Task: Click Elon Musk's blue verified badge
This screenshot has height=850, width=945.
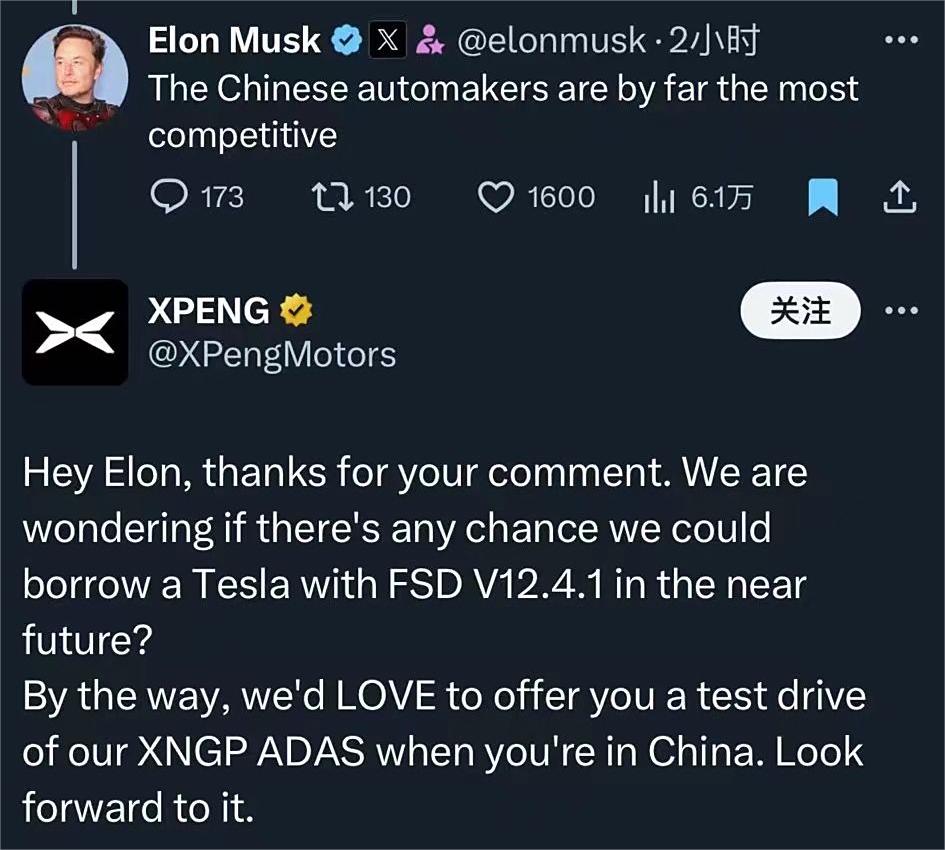Action: (347, 41)
